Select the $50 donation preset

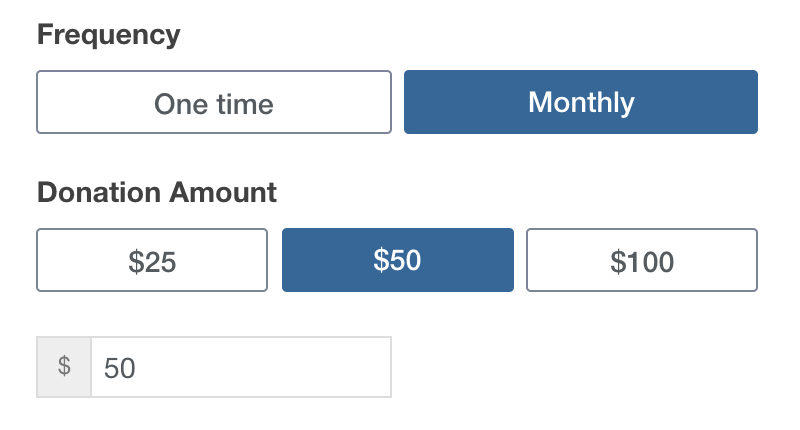click(397, 261)
